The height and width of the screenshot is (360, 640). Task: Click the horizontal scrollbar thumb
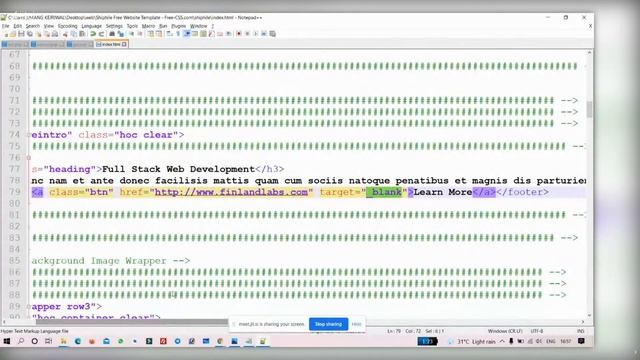pos(131,322)
